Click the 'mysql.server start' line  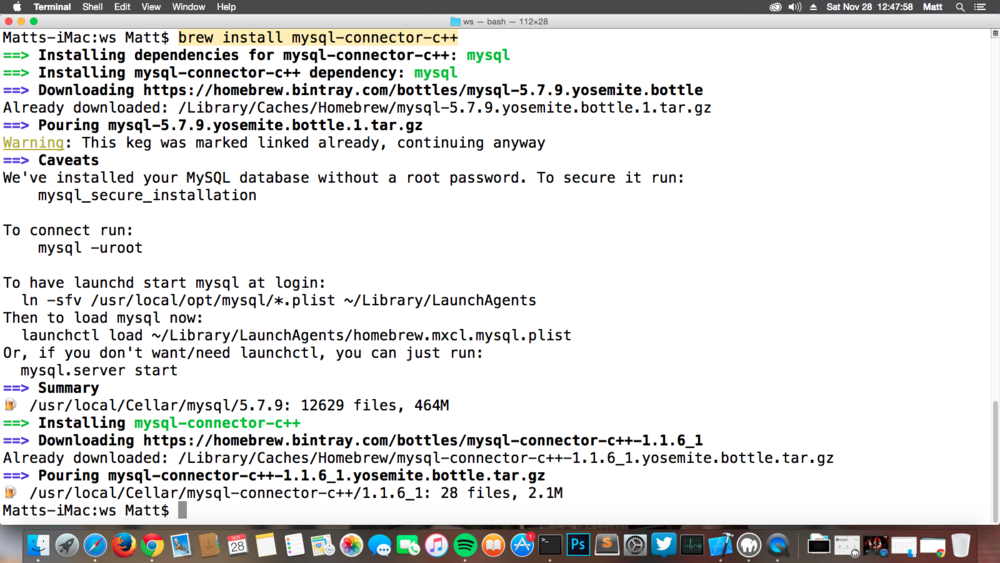tap(99, 370)
